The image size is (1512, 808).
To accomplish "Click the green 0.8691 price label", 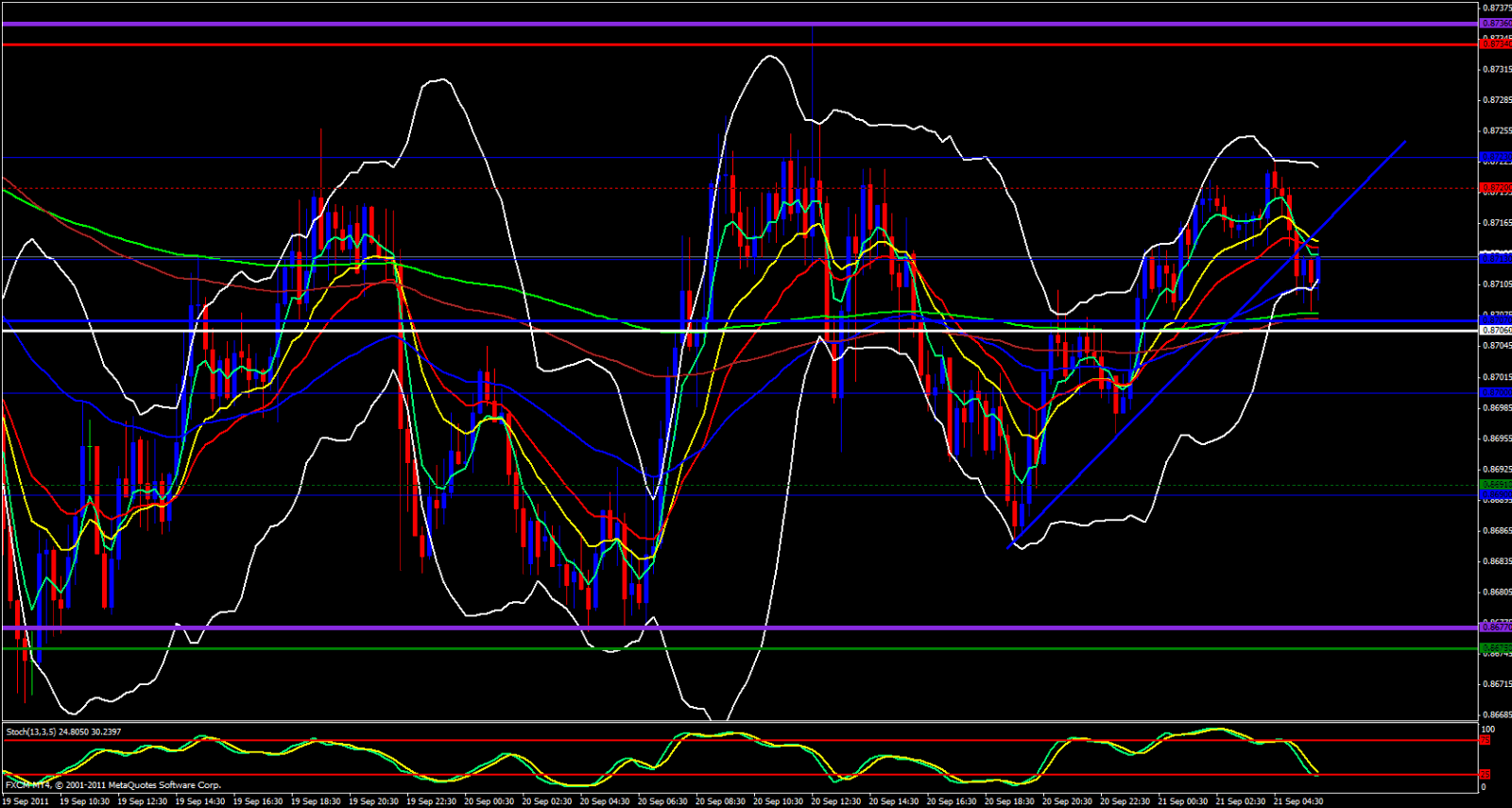I will click(x=1496, y=485).
